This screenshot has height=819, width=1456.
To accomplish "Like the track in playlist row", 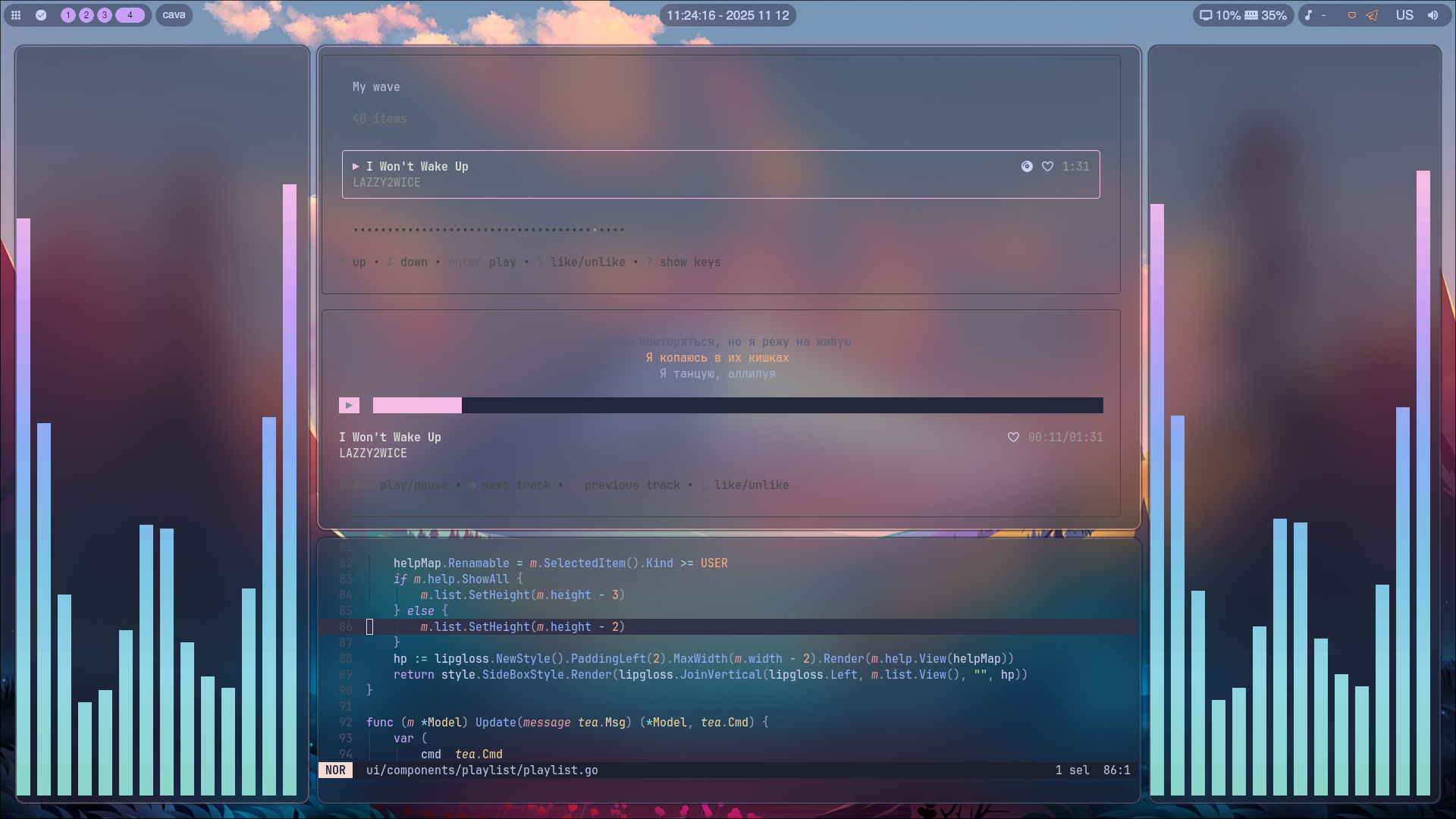I will [x=1047, y=166].
